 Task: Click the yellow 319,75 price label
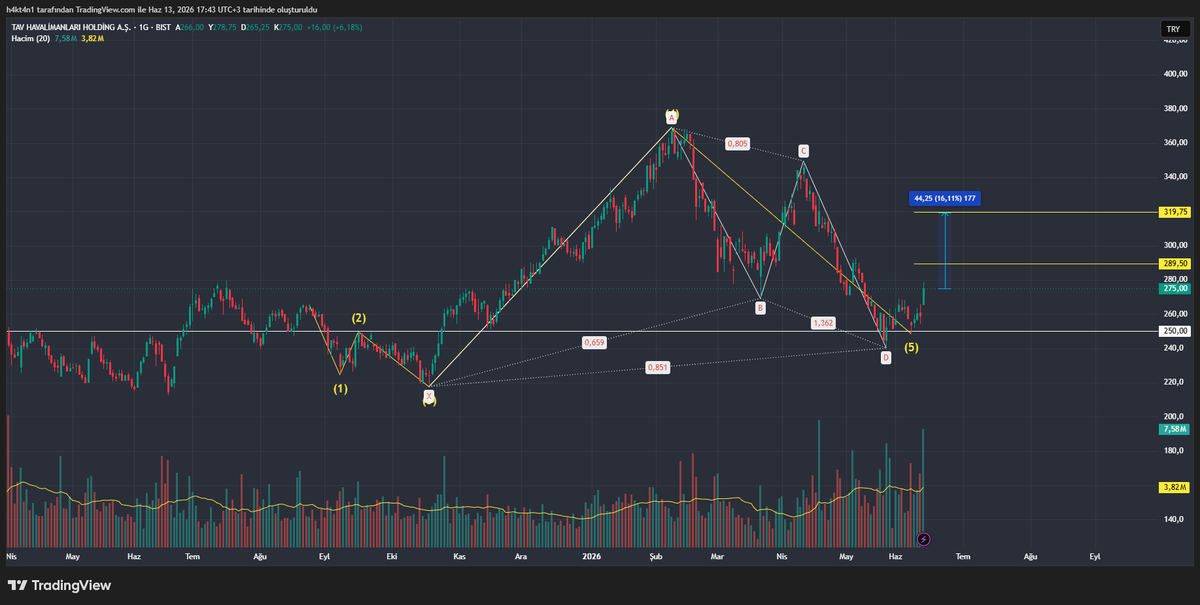pyautogui.click(x=1175, y=212)
